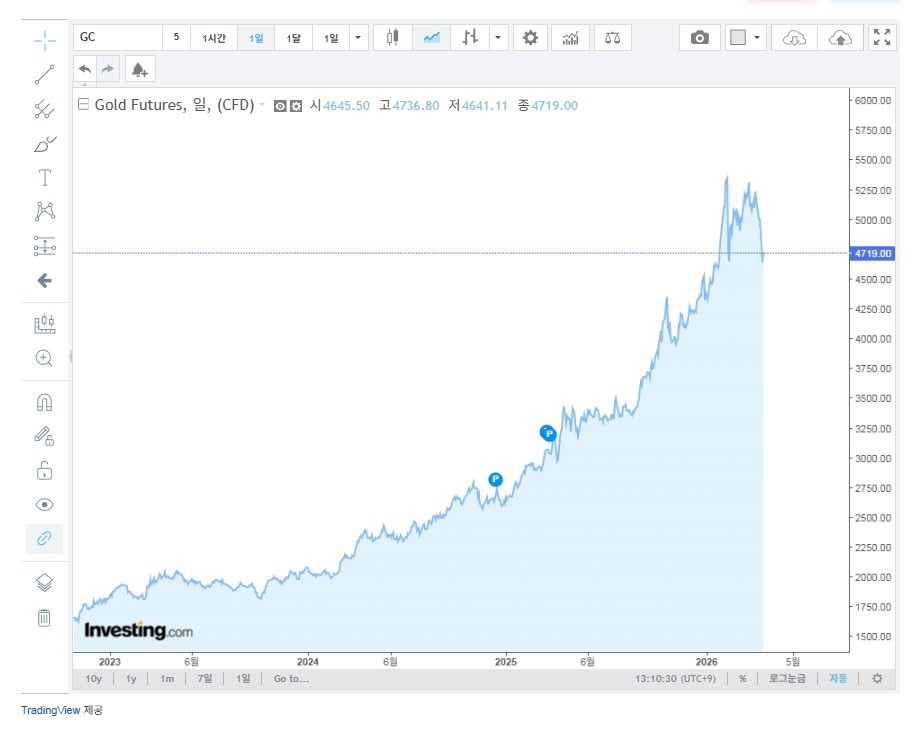Open Go to... date dialog

pos(292,679)
